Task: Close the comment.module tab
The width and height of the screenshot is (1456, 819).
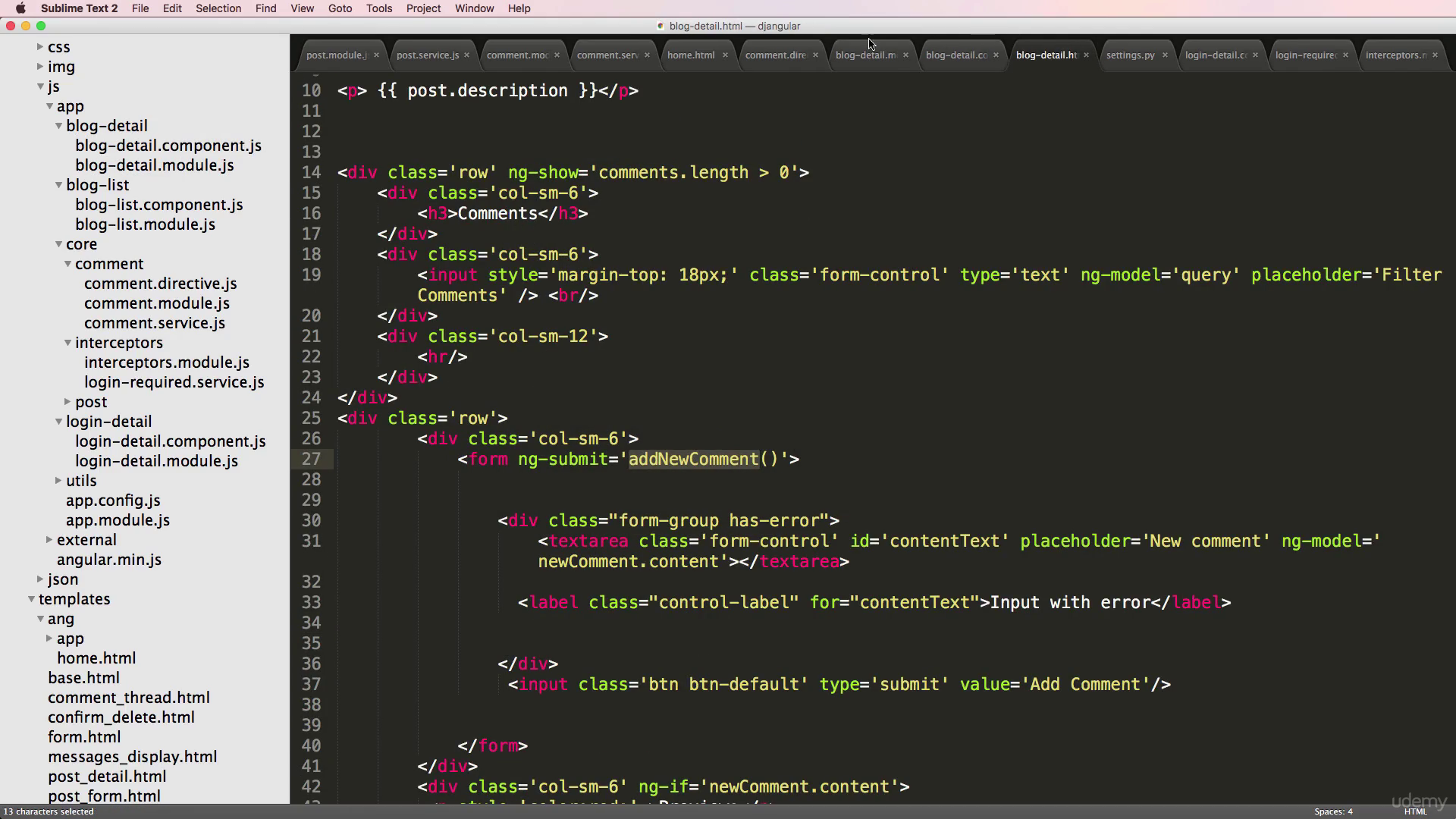Action: 557,55
